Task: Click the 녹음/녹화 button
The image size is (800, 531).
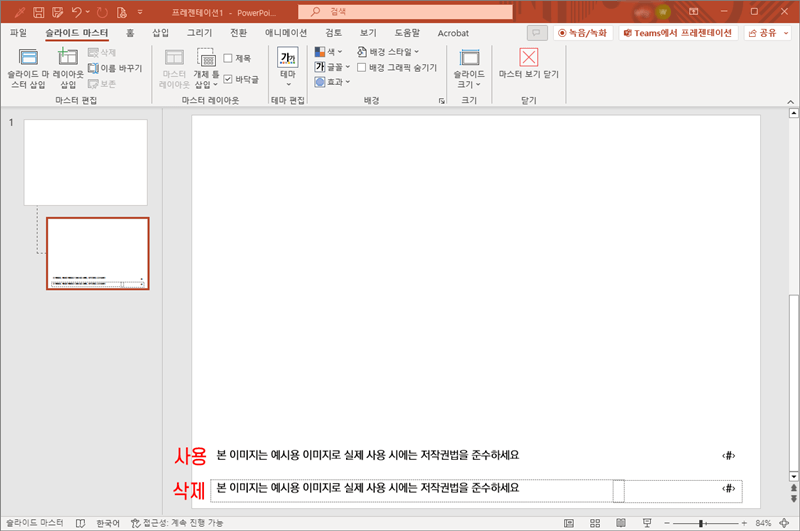Action: [583, 33]
